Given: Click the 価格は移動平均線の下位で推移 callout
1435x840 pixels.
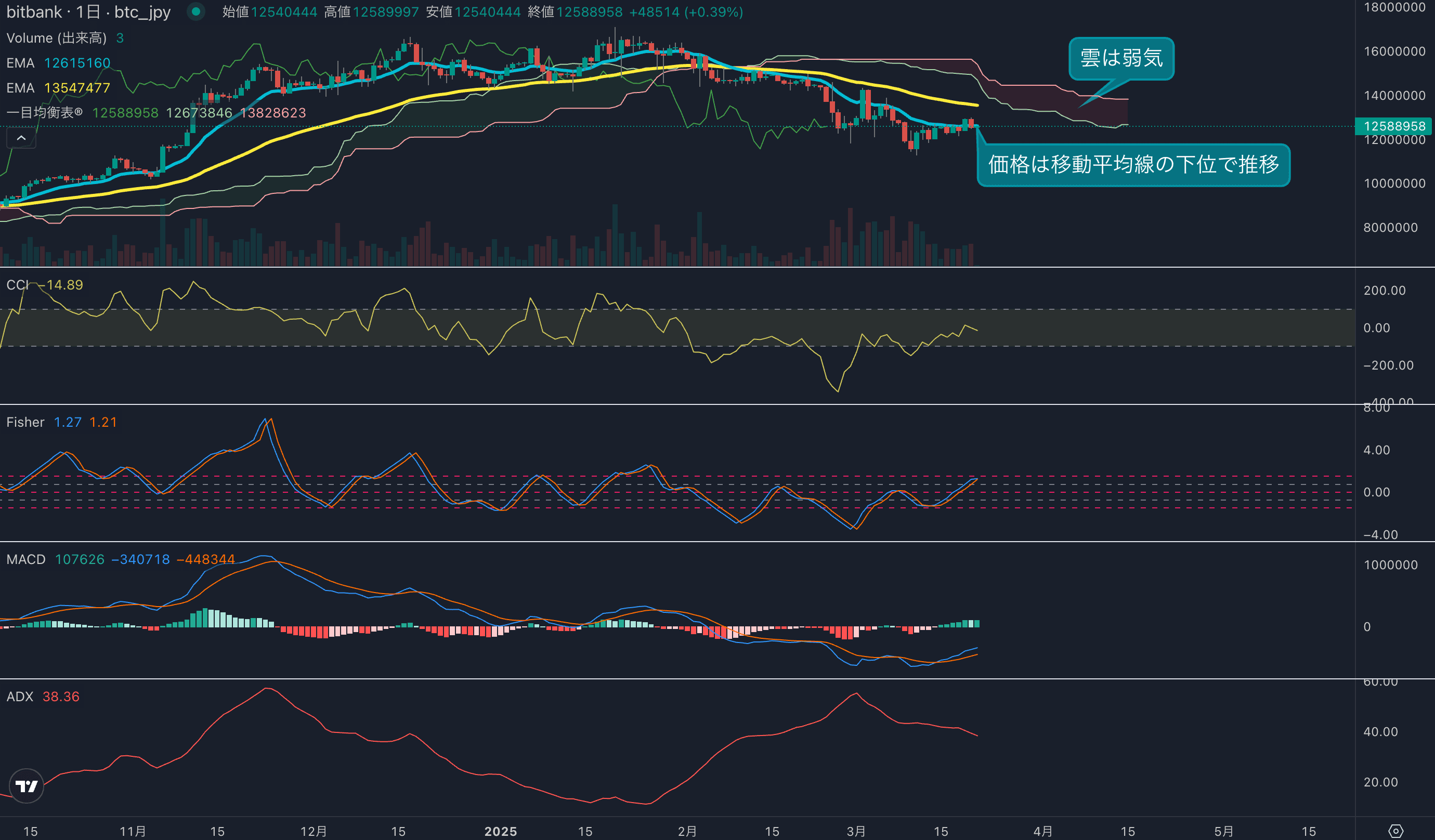Looking at the screenshot, I should (1133, 165).
